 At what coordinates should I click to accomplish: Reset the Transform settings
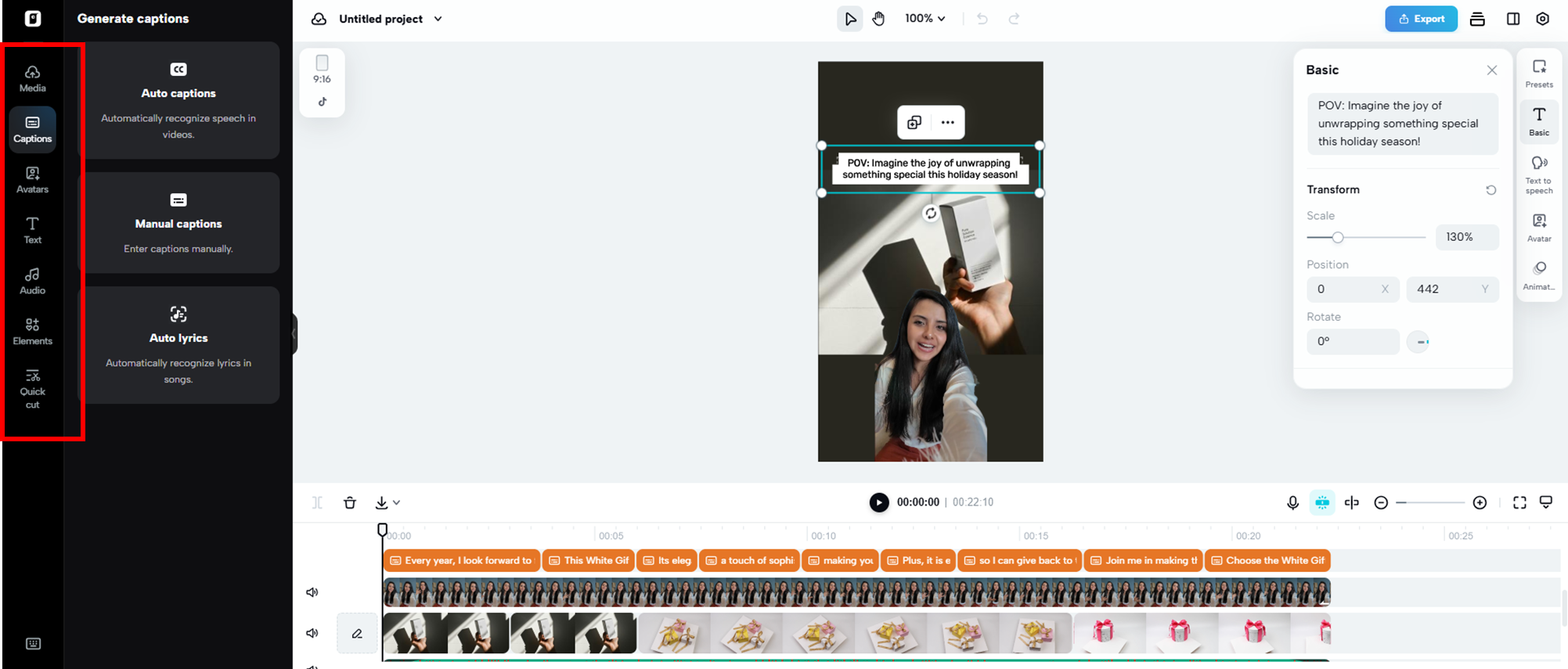pos(1491,190)
